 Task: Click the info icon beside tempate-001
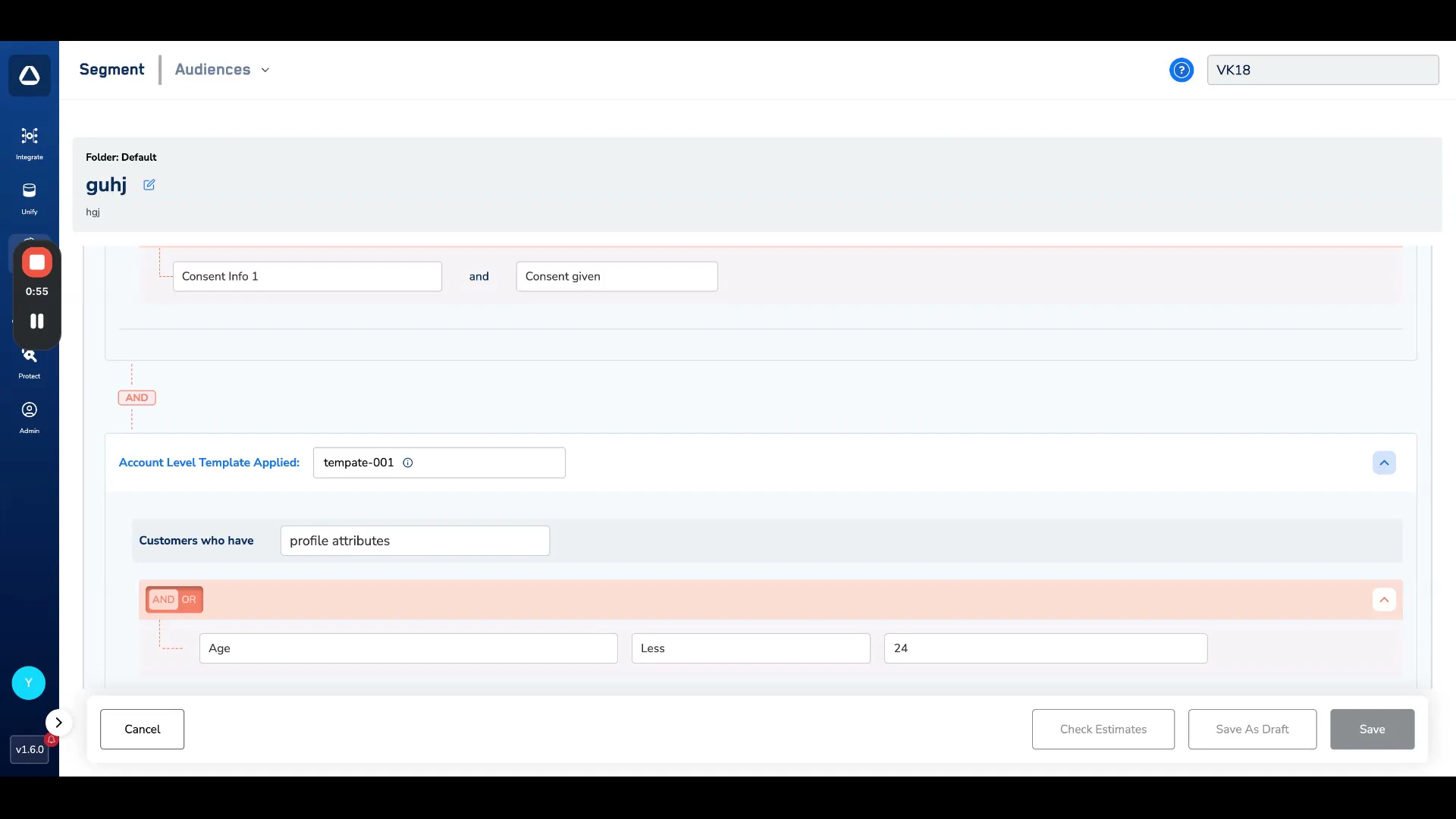coord(408,463)
